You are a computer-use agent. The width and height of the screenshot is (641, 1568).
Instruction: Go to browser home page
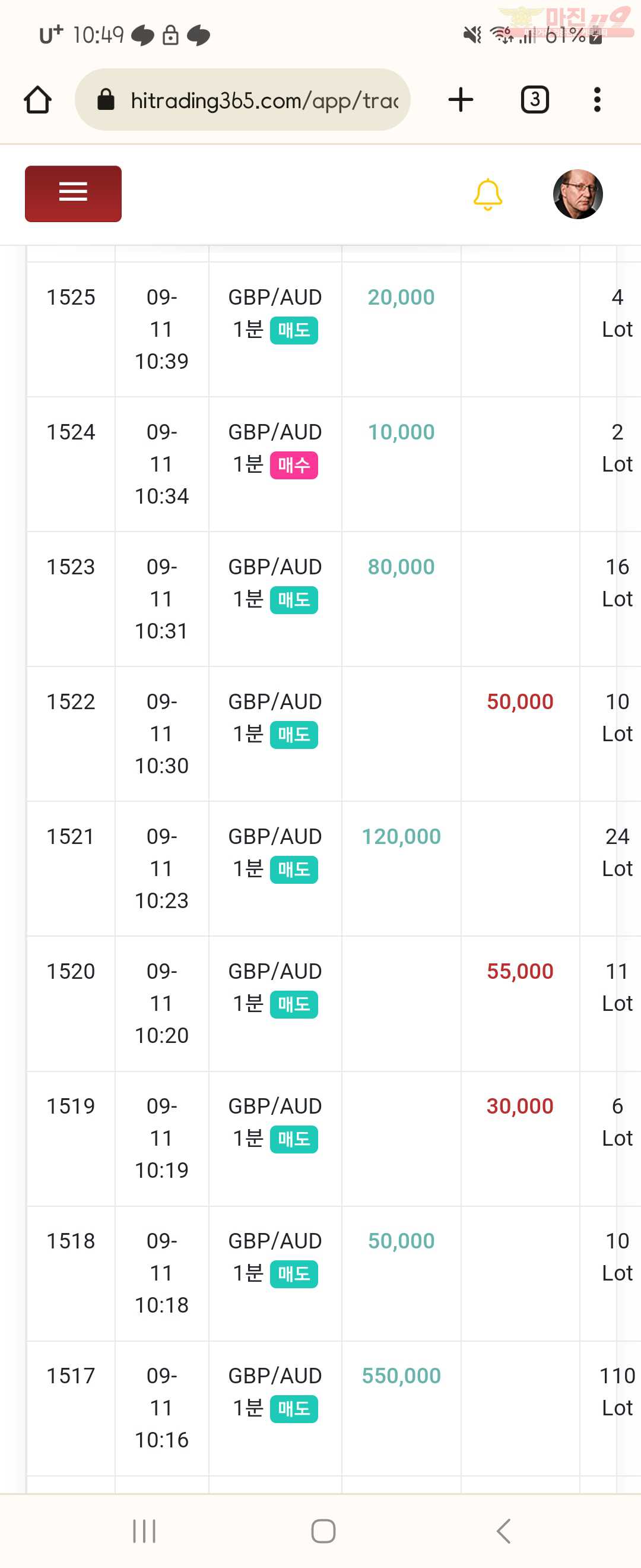coord(38,100)
